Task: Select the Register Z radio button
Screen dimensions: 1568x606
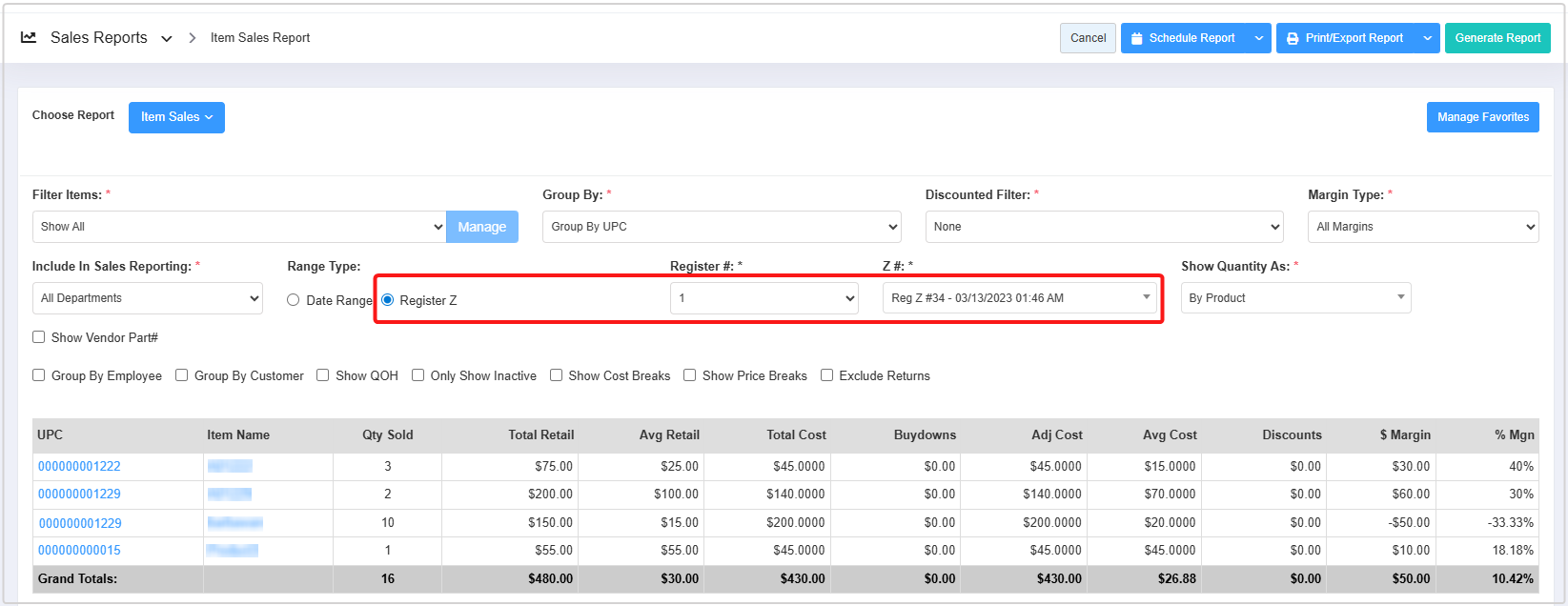Action: [388, 300]
